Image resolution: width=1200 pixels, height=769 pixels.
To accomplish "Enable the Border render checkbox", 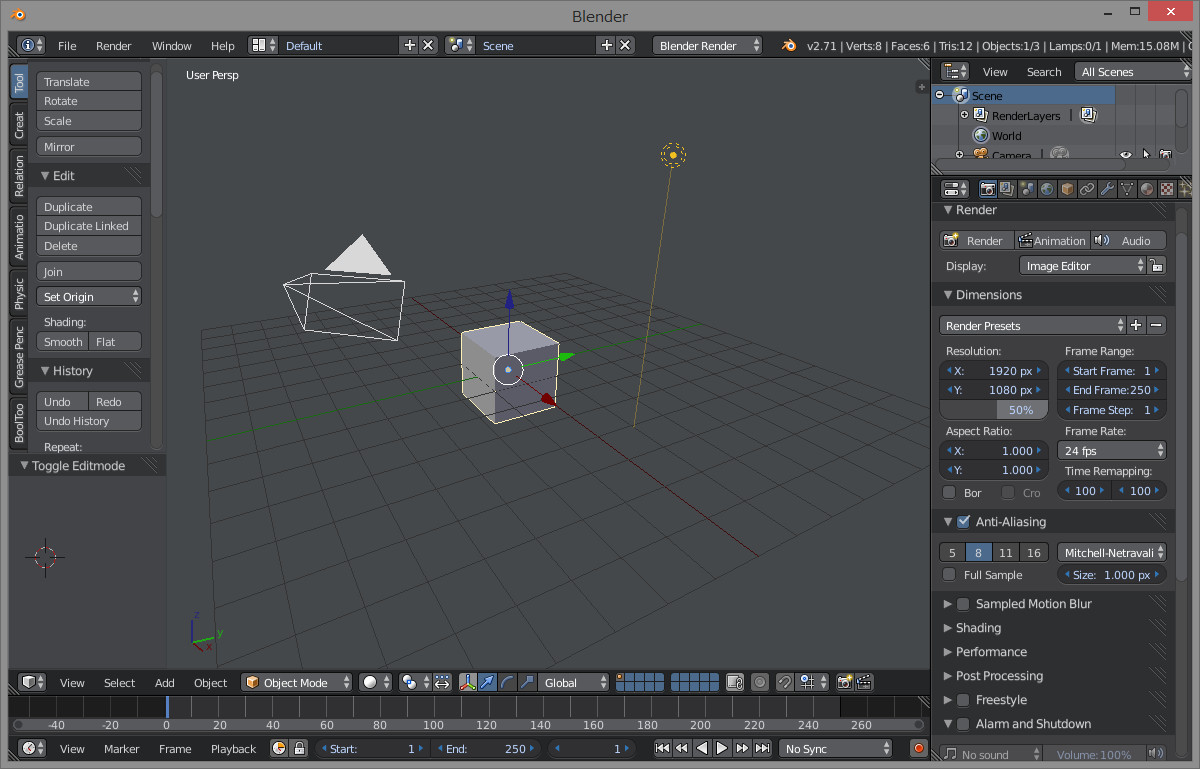I will click(949, 492).
